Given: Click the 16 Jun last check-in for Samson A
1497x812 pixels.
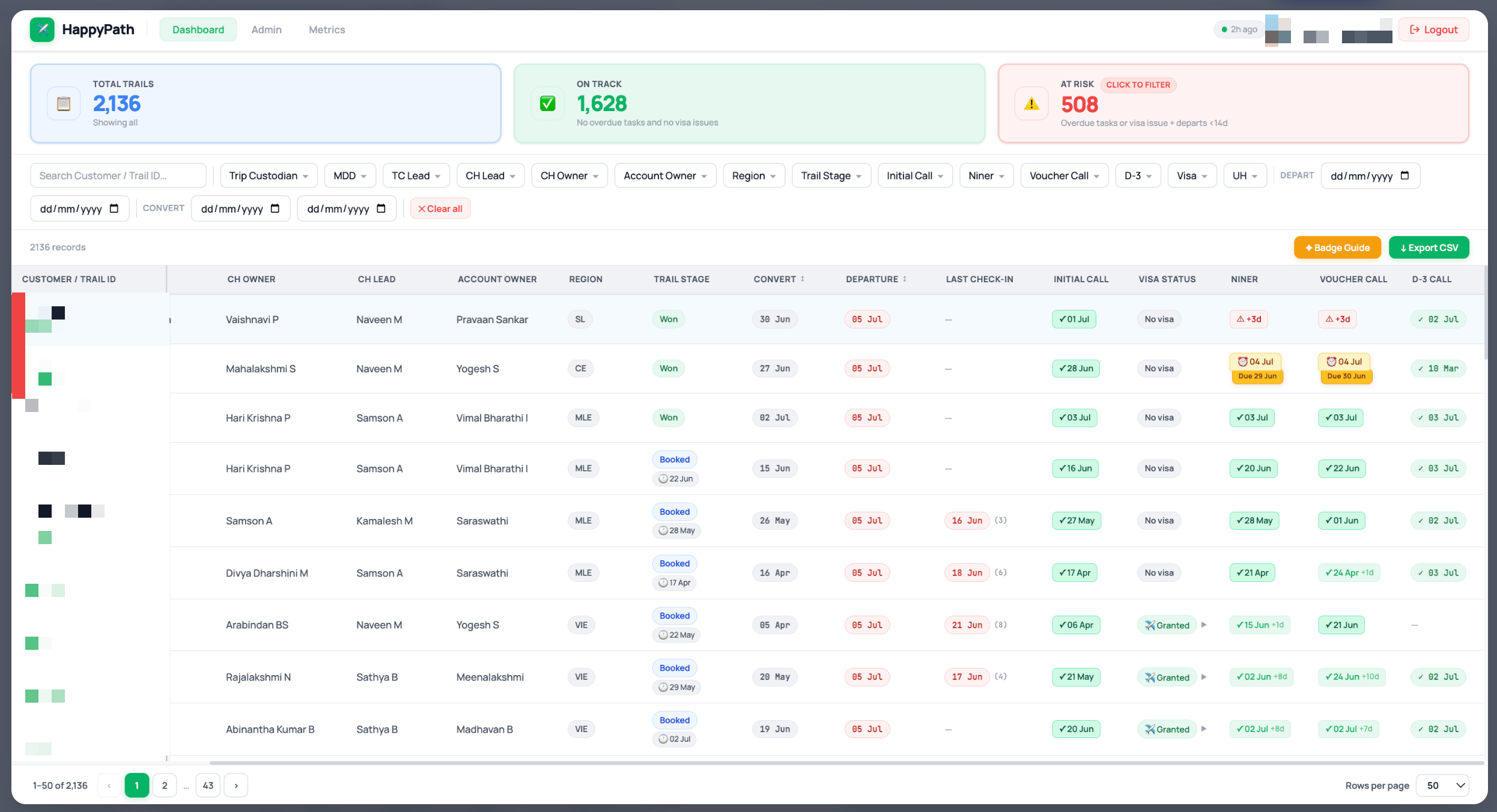Looking at the screenshot, I should (x=967, y=520).
